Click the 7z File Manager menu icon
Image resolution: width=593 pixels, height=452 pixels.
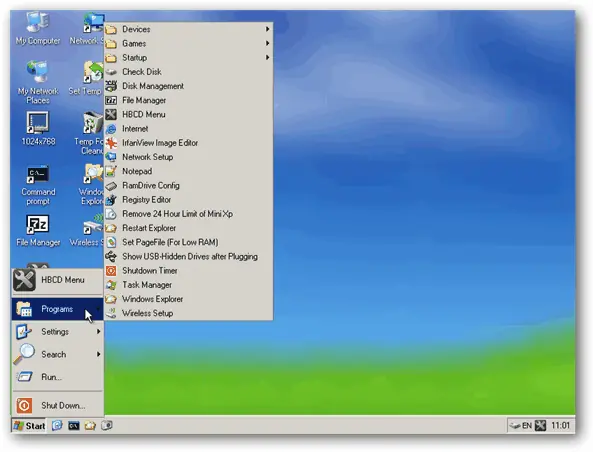(111, 100)
